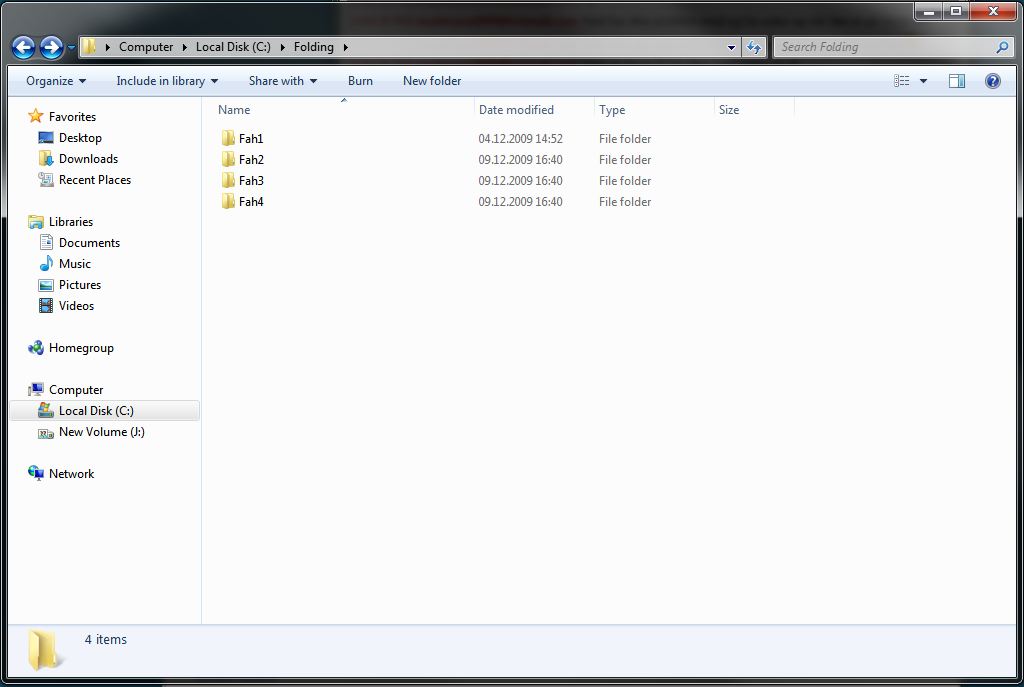Viewport: 1024px width, 687px height.
Task: Open the Pictures library
Action: click(80, 284)
